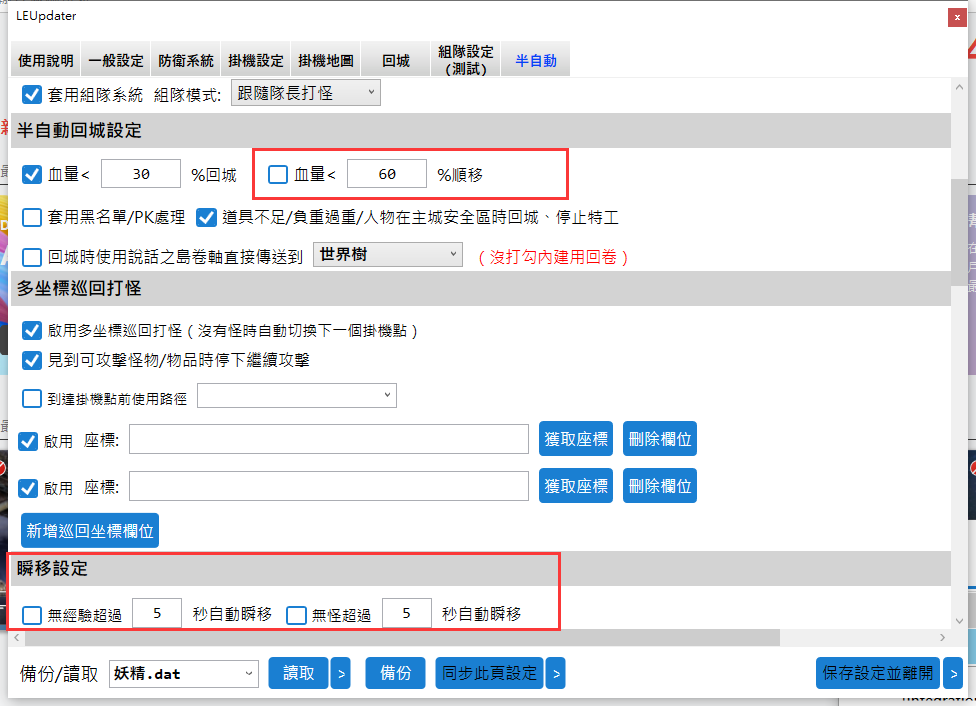Click the 讀取 button

298,673
